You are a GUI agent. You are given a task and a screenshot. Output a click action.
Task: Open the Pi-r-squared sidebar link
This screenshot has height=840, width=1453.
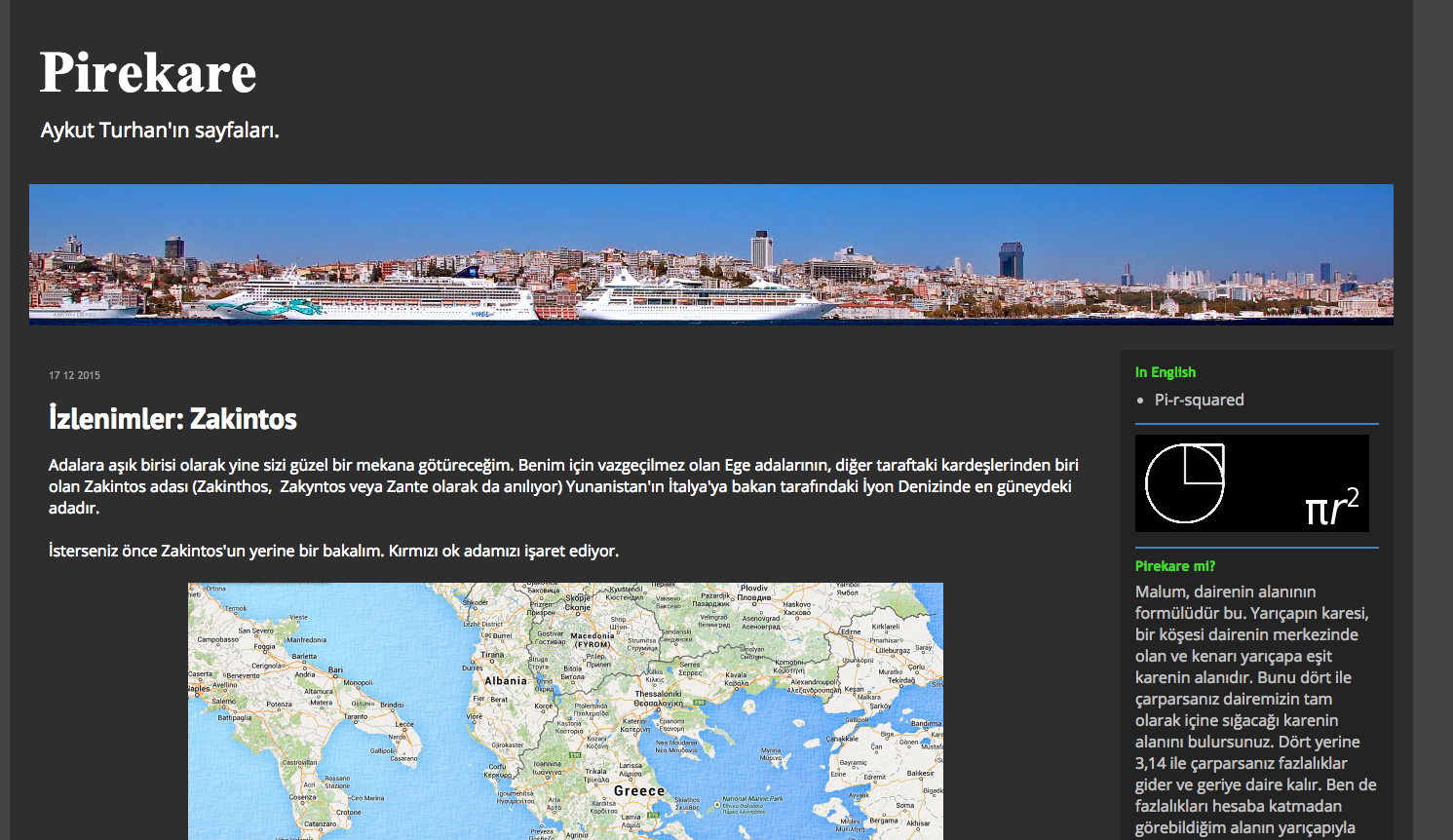[x=1199, y=400]
